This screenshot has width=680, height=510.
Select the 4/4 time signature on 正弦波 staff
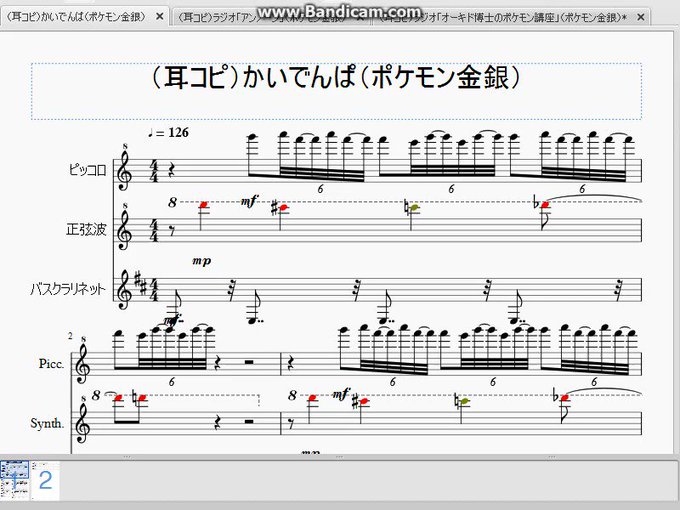(154, 230)
